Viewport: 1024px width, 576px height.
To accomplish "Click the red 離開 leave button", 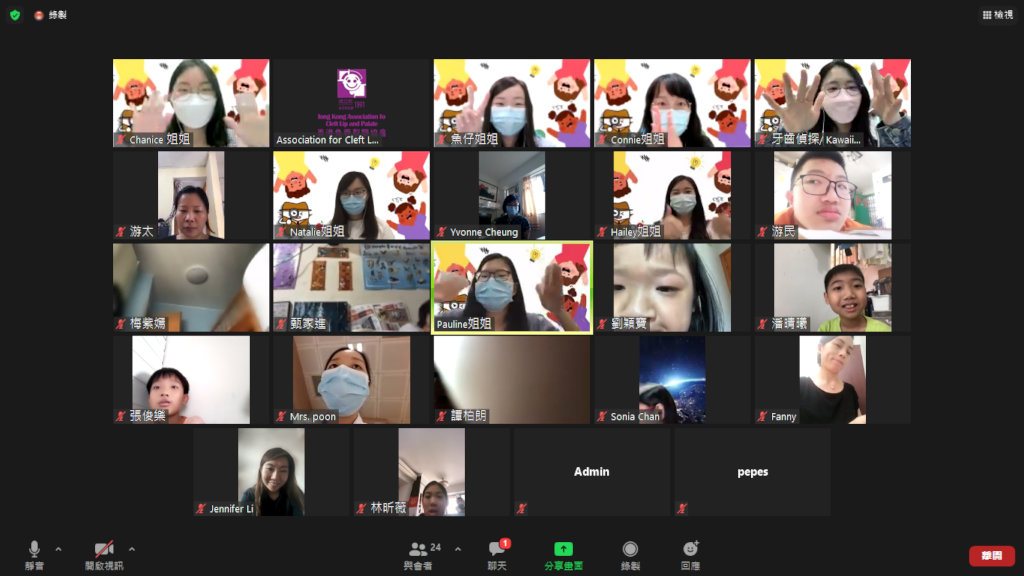I will coord(991,556).
